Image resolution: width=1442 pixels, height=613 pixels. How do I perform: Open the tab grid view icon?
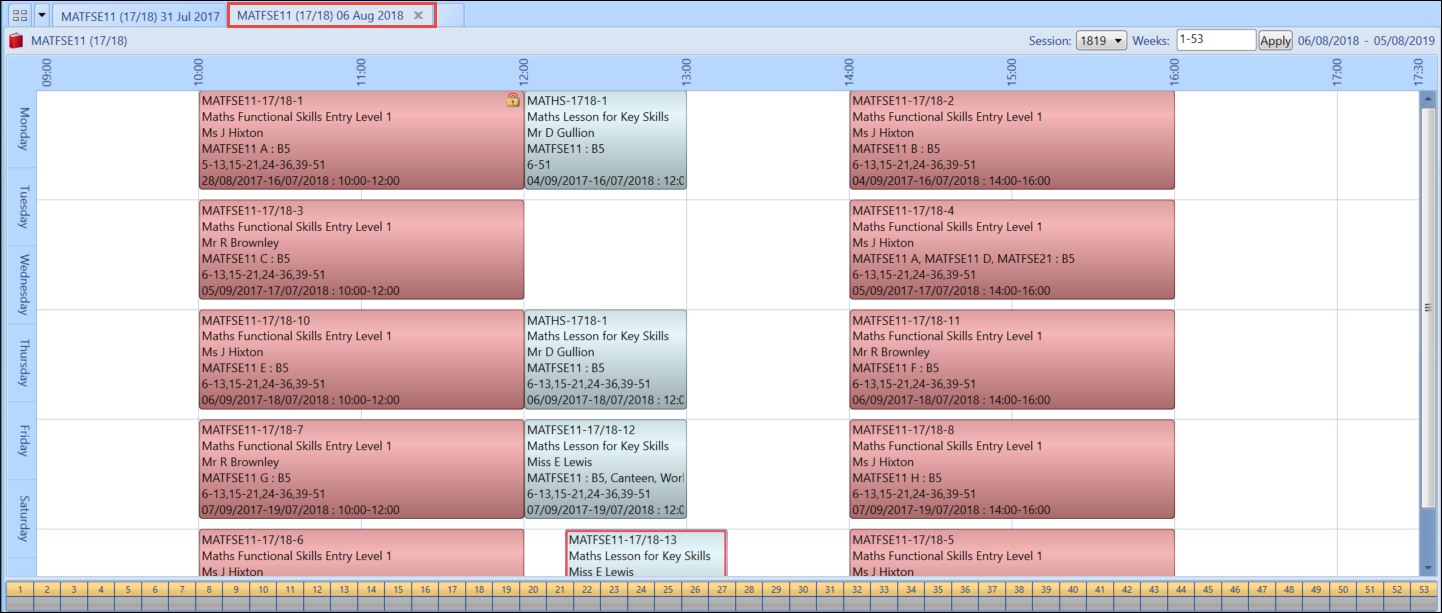18,15
